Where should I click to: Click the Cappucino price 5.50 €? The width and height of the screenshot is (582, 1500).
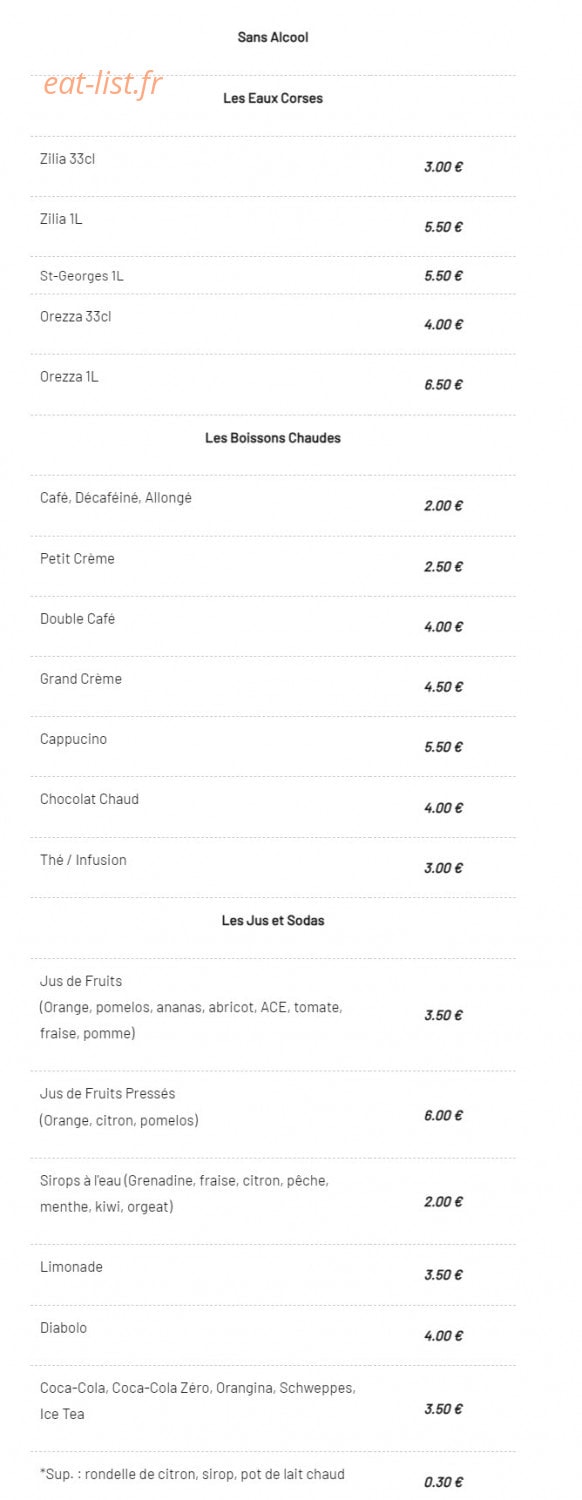coord(443,747)
